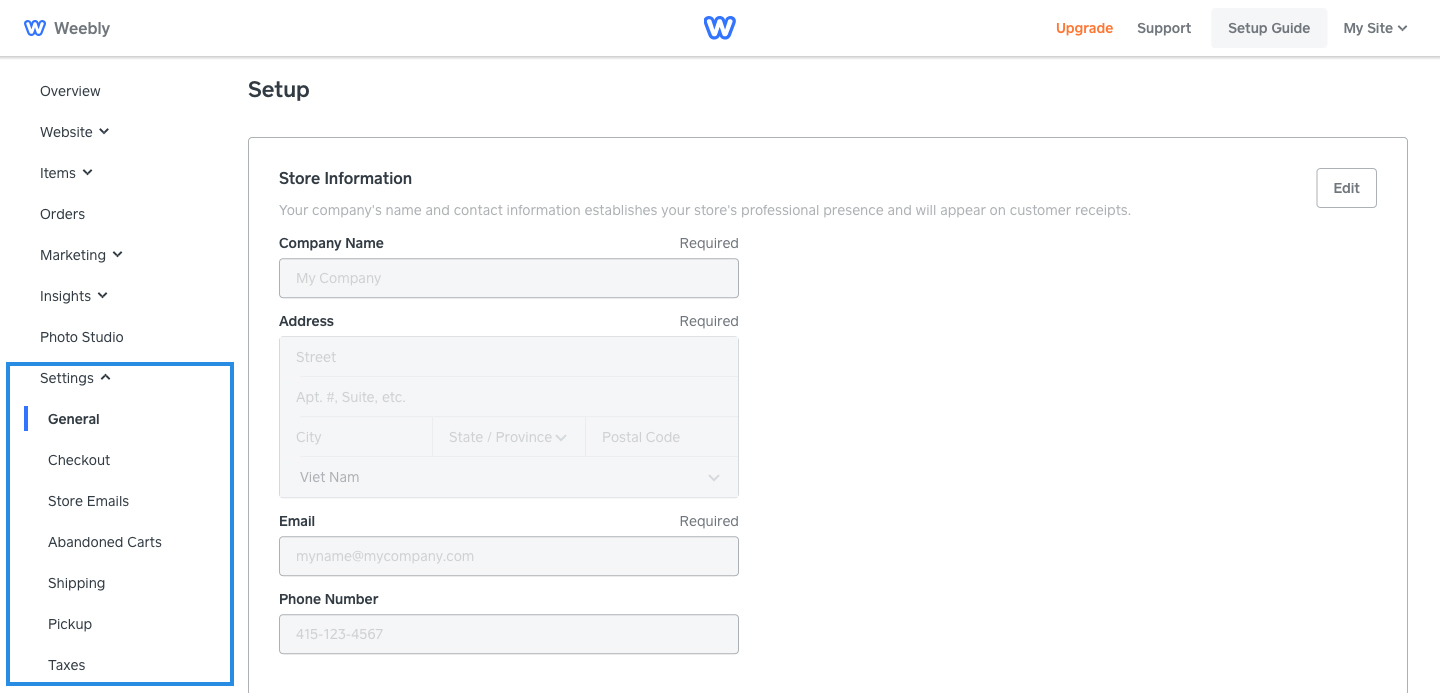Collapse the Settings menu
This screenshot has height=693, width=1440.
tap(74, 378)
